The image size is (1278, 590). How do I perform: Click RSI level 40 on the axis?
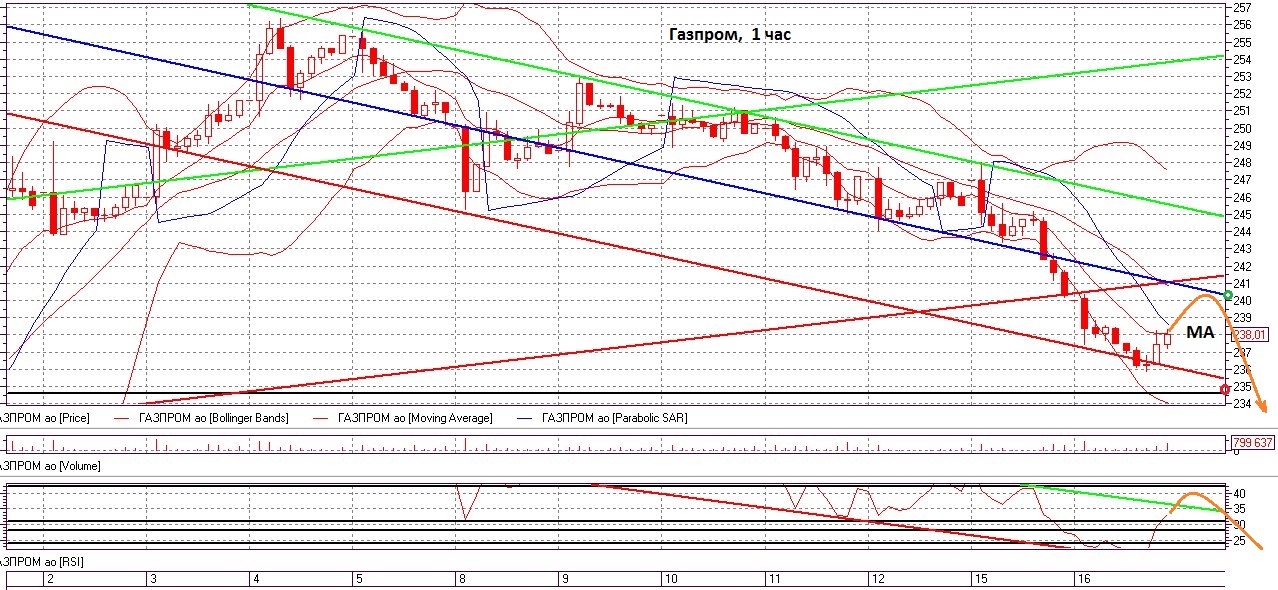click(1239, 493)
